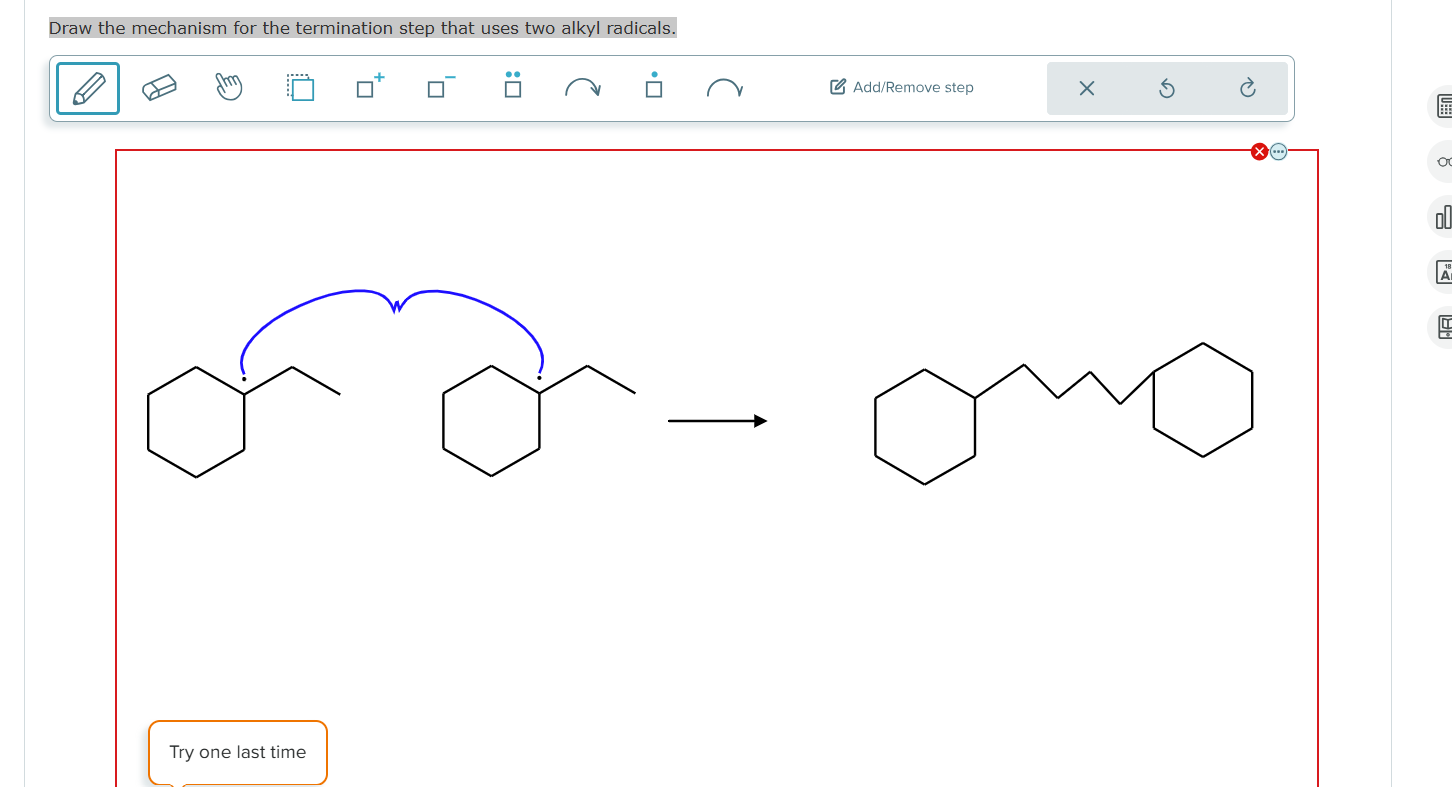
Task: Choose the marquee selection tool
Action: click(x=300, y=88)
